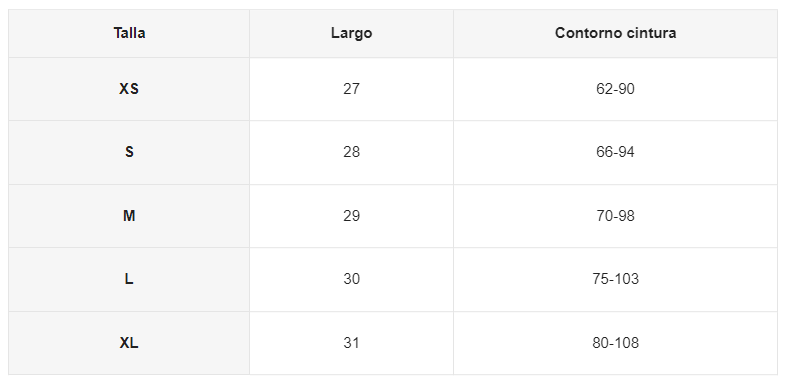The width and height of the screenshot is (788, 376).
Task: Click the 75-103 waist measurement
Action: coord(615,279)
